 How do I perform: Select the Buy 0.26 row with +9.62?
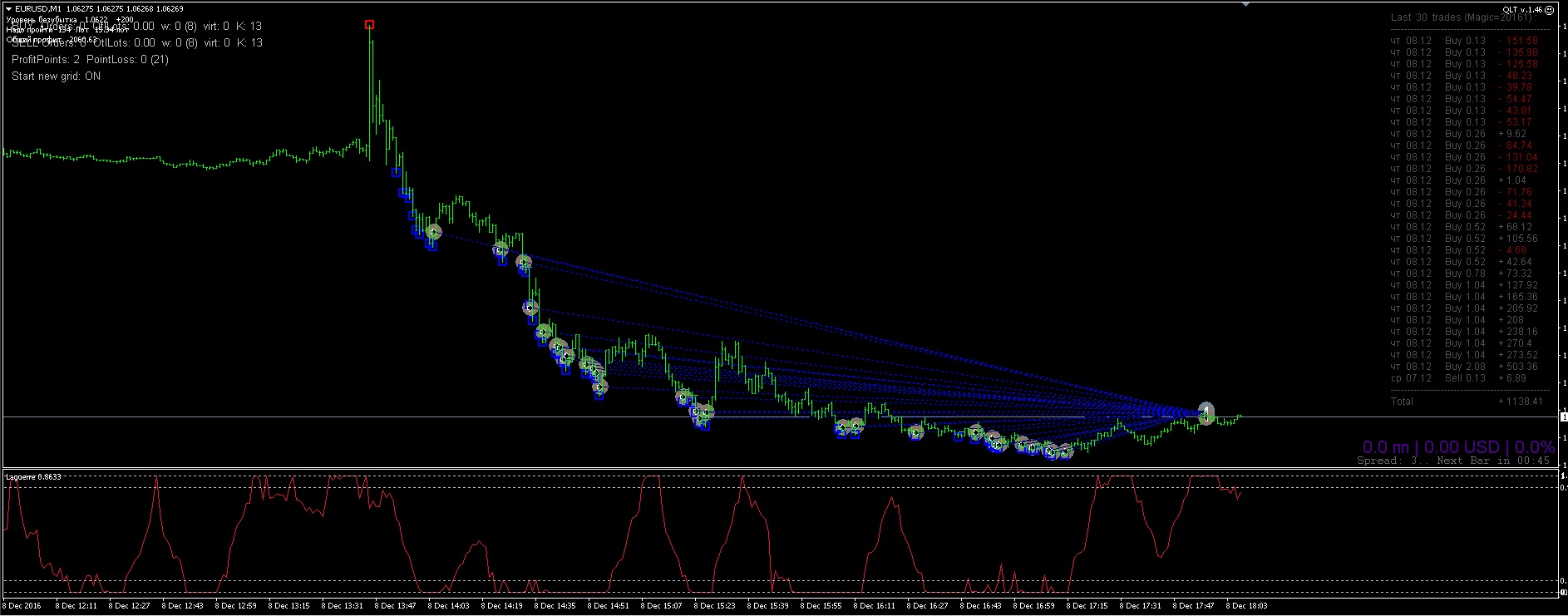[1459, 134]
